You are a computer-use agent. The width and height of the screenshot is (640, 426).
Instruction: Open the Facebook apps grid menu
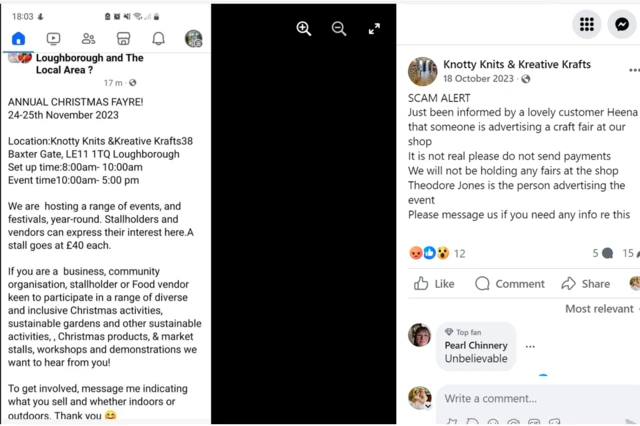587,25
